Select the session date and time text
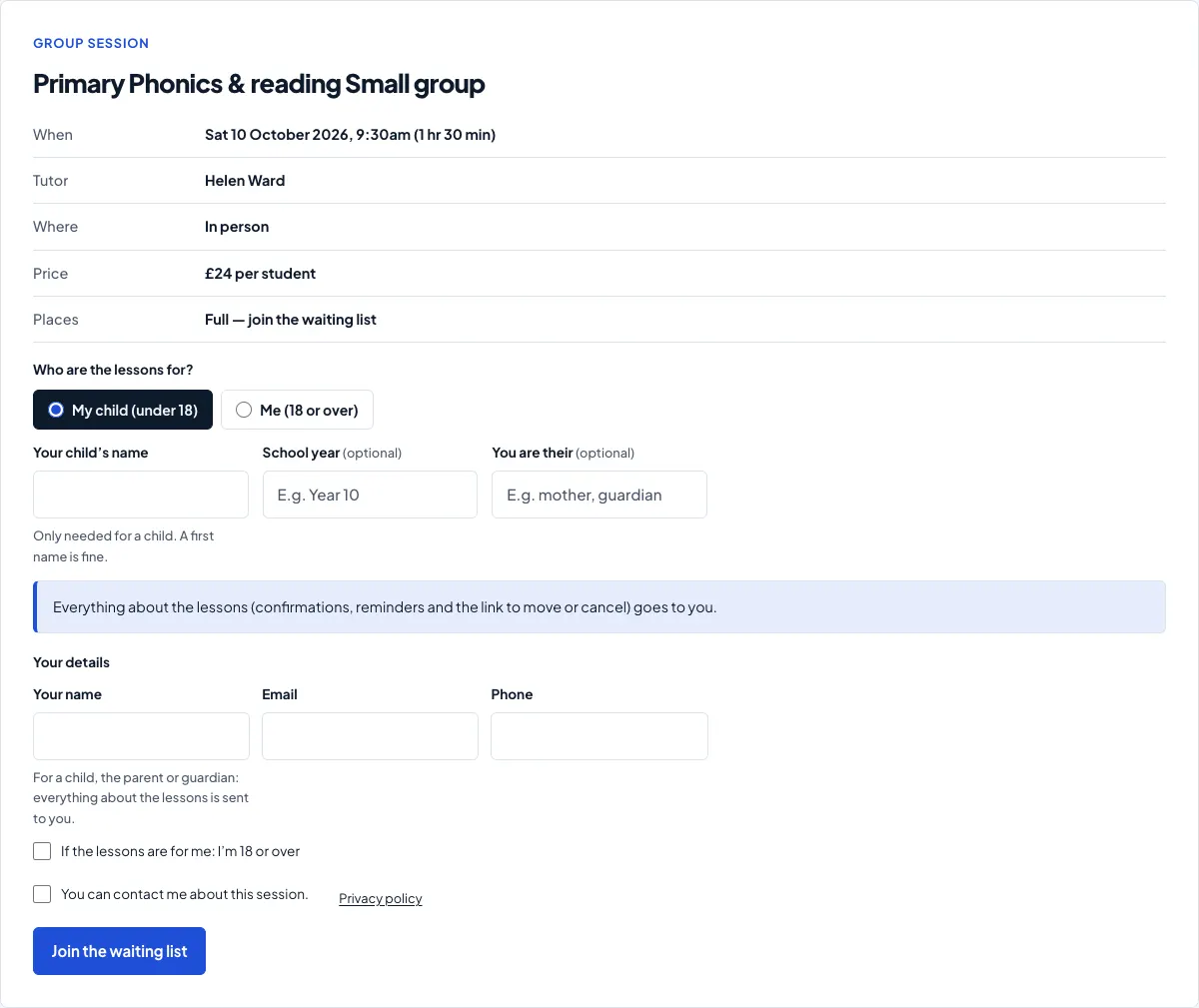The height and width of the screenshot is (1008, 1199). tap(350, 135)
